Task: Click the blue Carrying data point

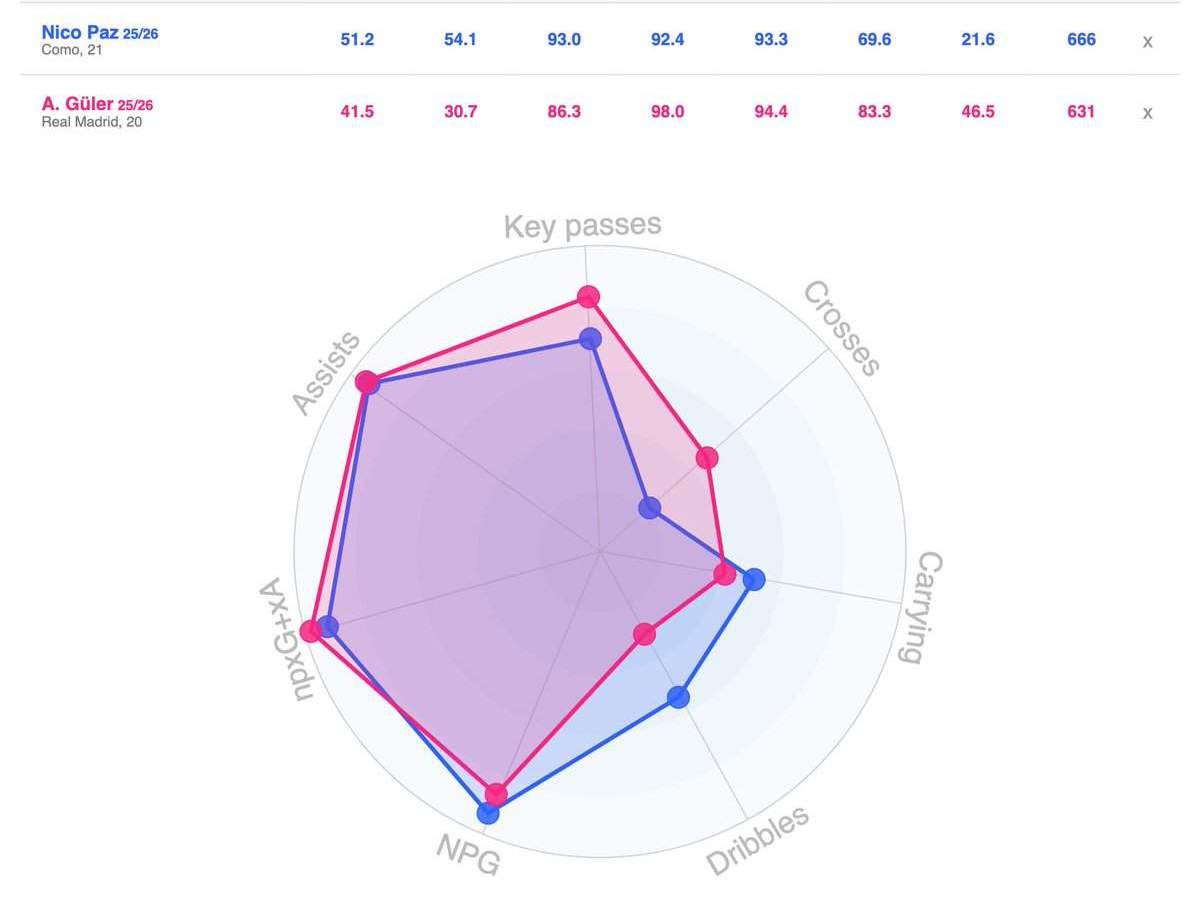Action: [754, 578]
